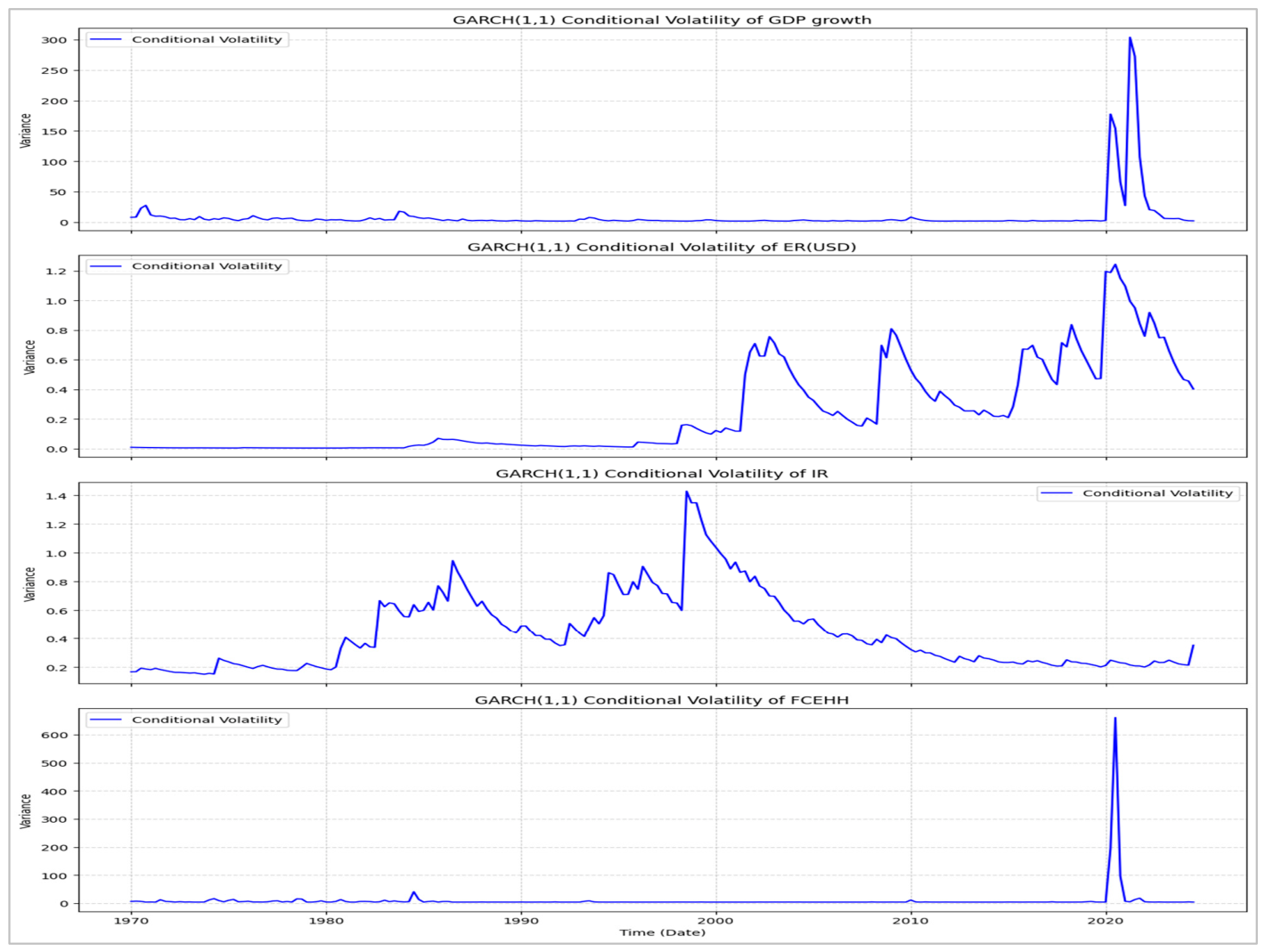Viewport: 1265px width, 952px height.
Task: Click the 1.4 tick on IR chart y-axis
Action: [x=56, y=496]
